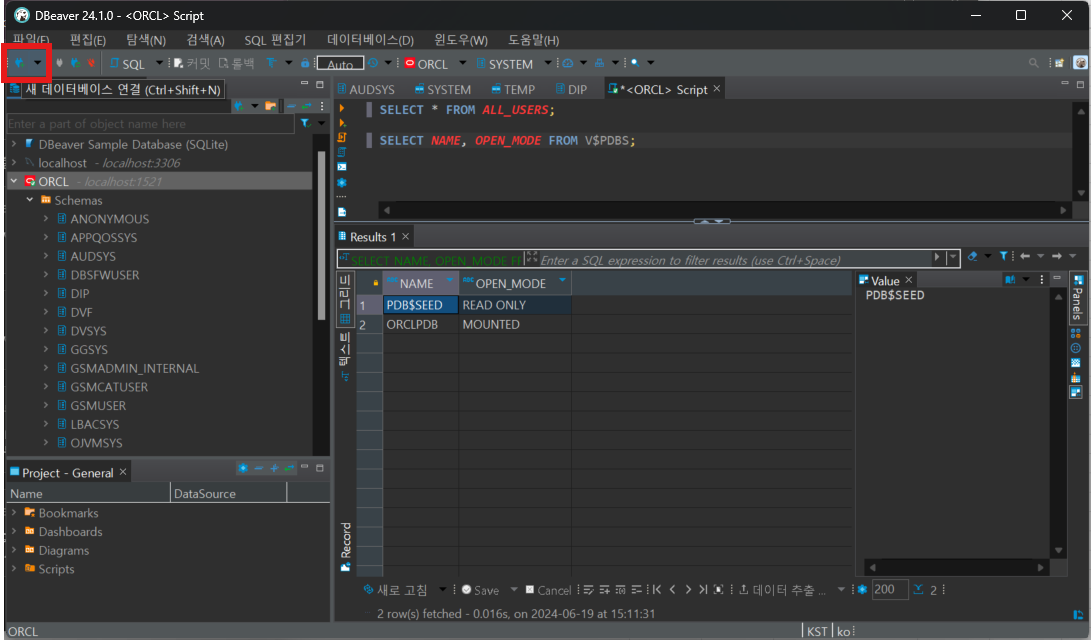
Task: Commit the current transaction
Action: pos(190,62)
